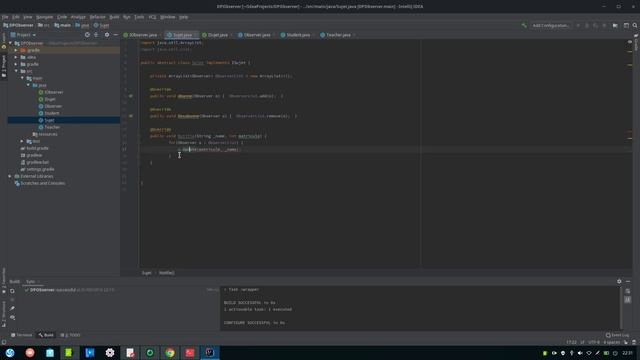Open the File menu
This screenshot has width=640, height=360.
5,17
